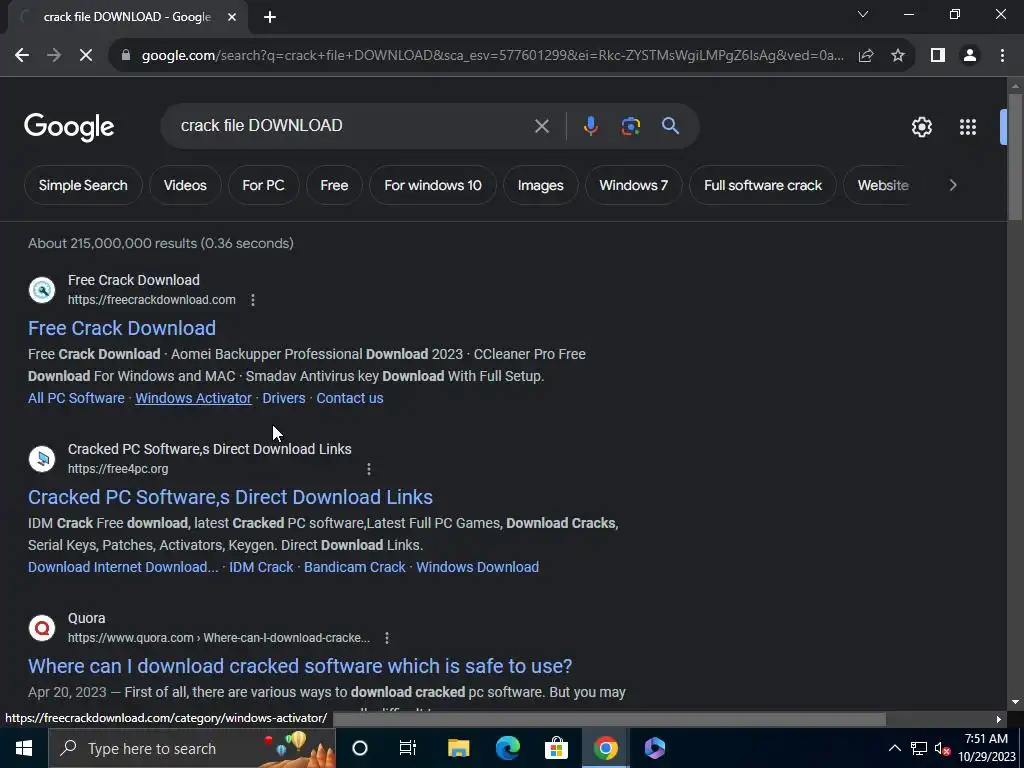The height and width of the screenshot is (768, 1024).
Task: Open the Windows Activator sitelink
Action: 193,398
